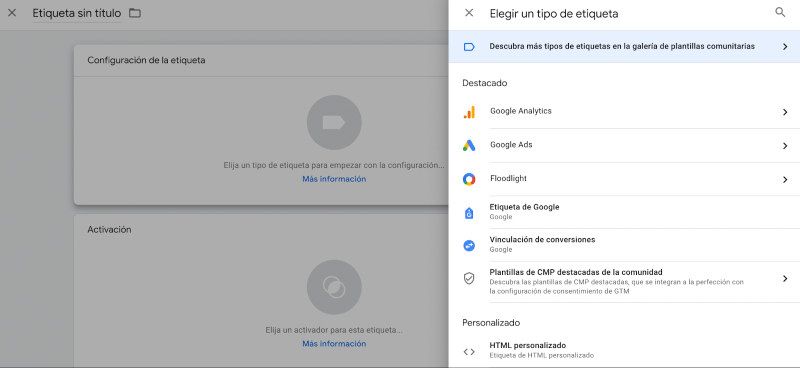Viewport: 800px width, 368px height.
Task: Click the 'Personalizado' section heading
Action: (491, 323)
